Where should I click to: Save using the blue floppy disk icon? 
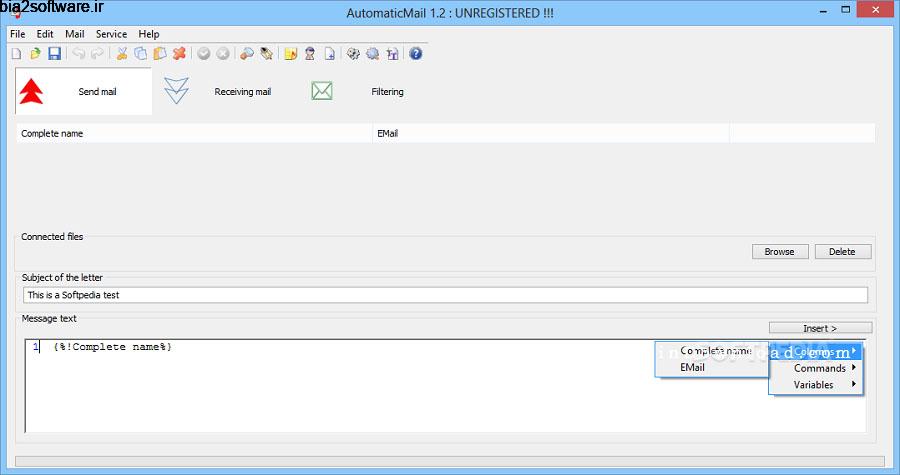click(54, 54)
